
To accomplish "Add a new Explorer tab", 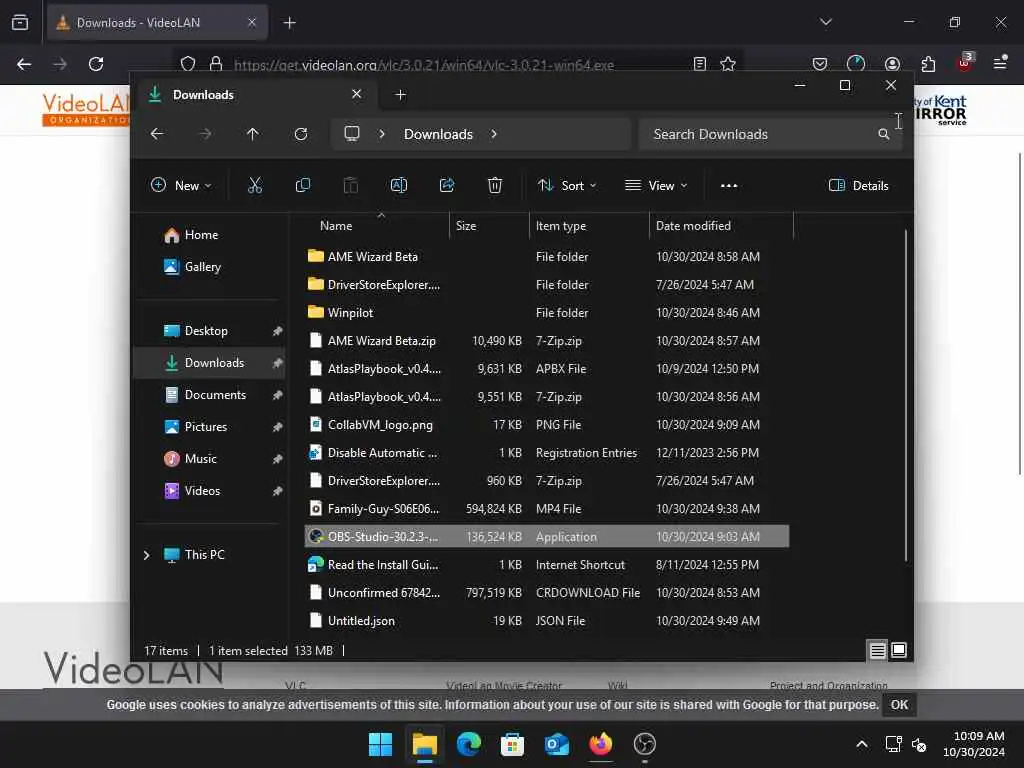I will [400, 95].
